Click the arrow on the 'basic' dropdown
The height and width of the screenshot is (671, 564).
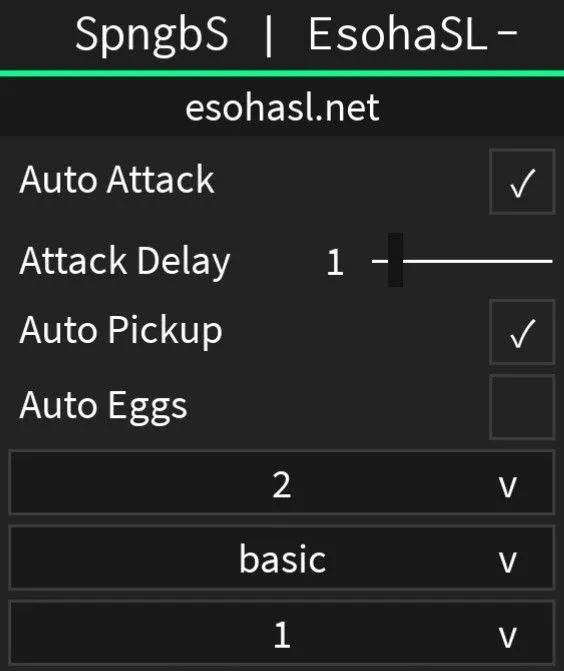pyautogui.click(x=508, y=562)
